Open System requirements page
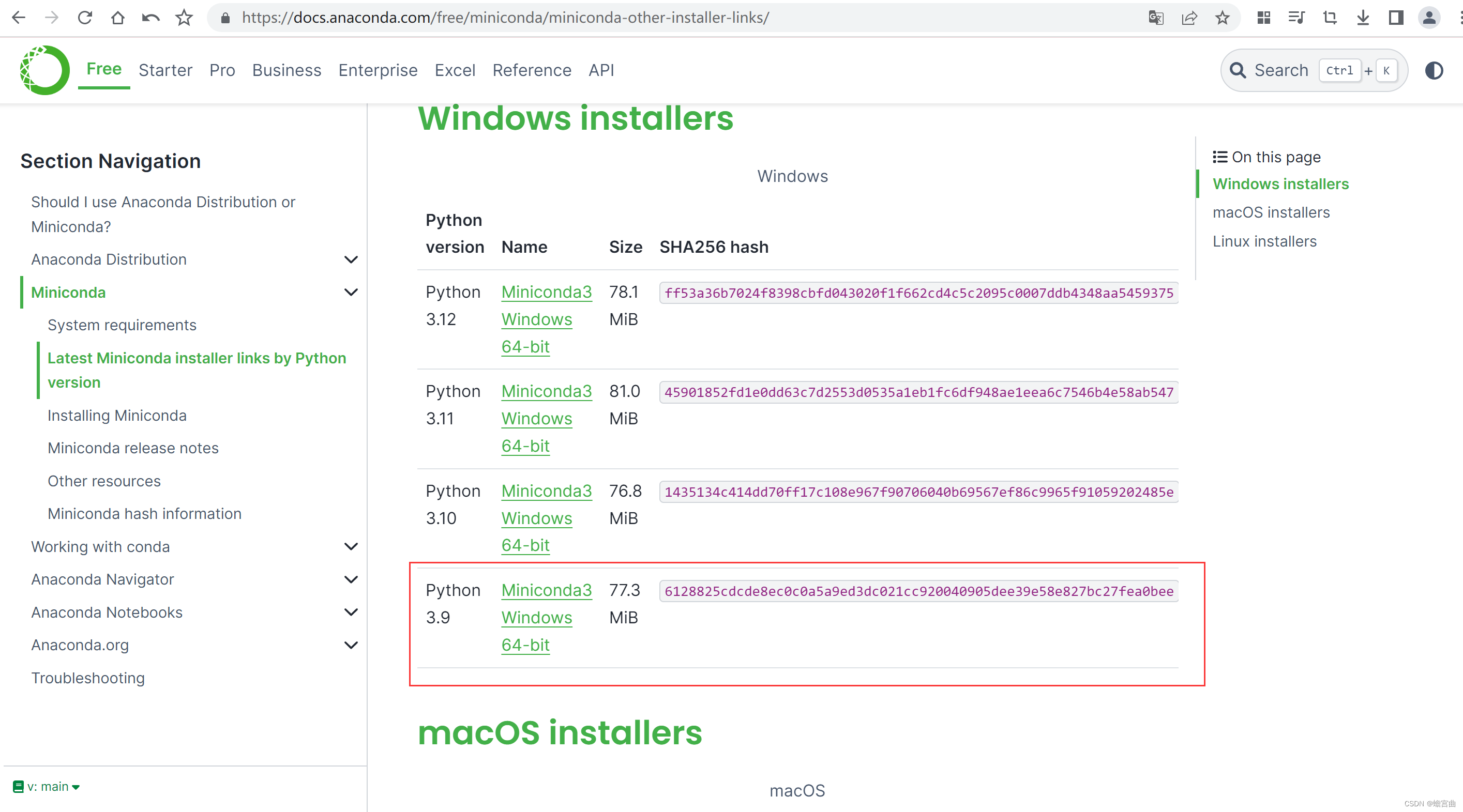This screenshot has width=1463, height=812. [122, 325]
